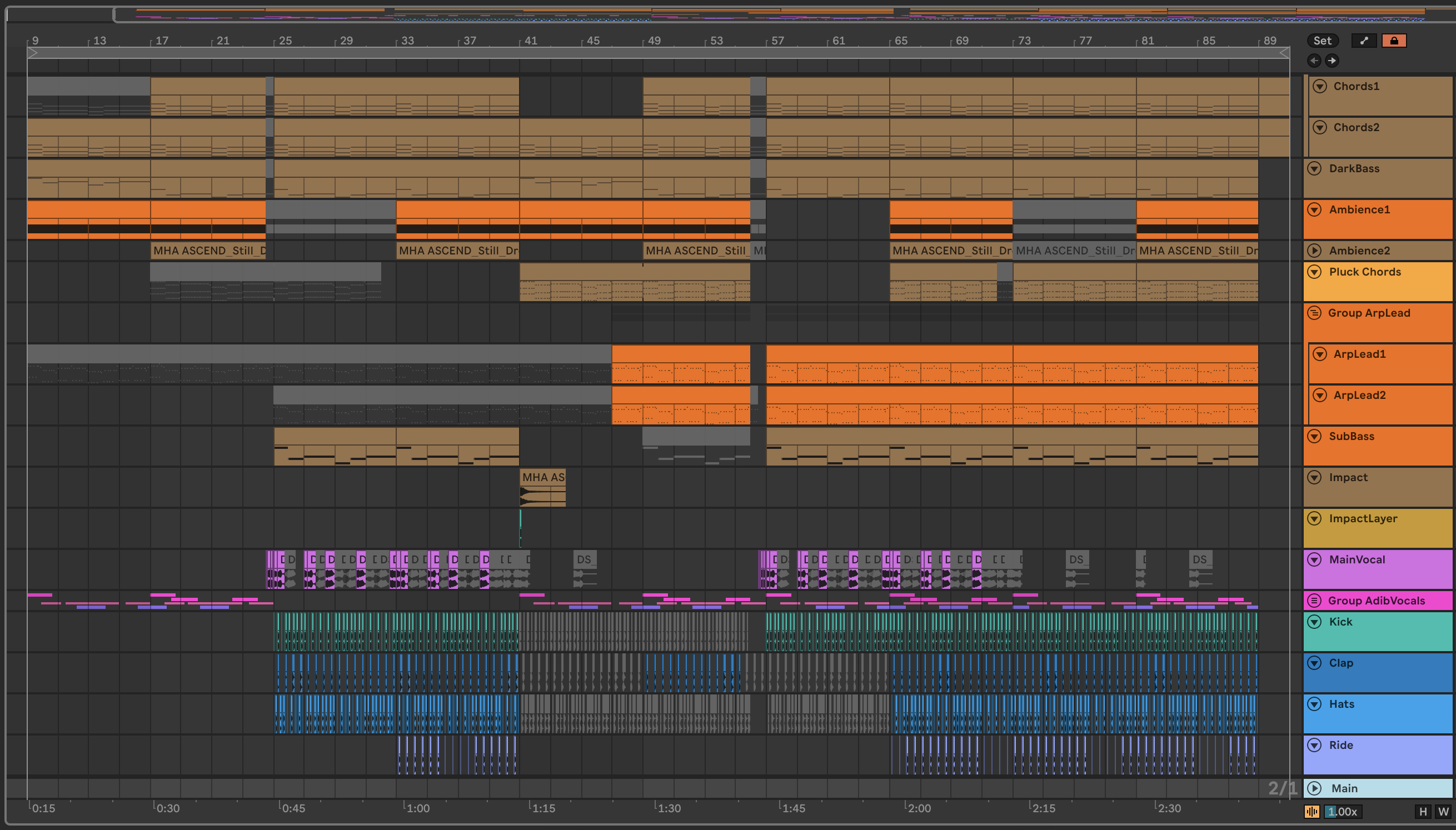Toggle the Group AdibVocals fold icon
1456x830 pixels.
click(x=1314, y=599)
